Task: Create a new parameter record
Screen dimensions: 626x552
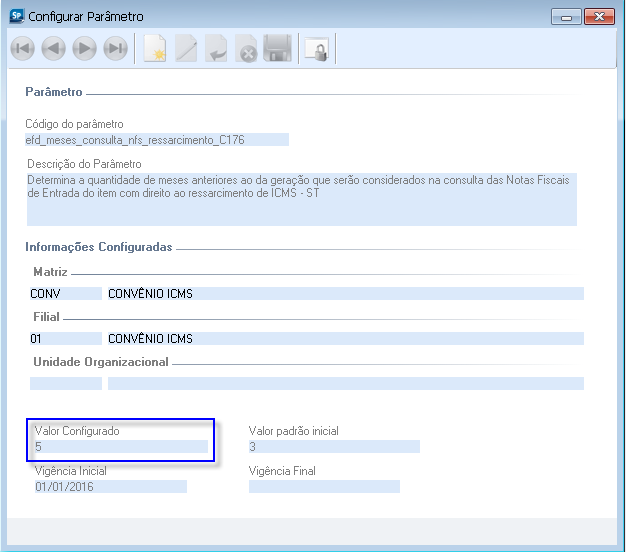Action: [155, 49]
